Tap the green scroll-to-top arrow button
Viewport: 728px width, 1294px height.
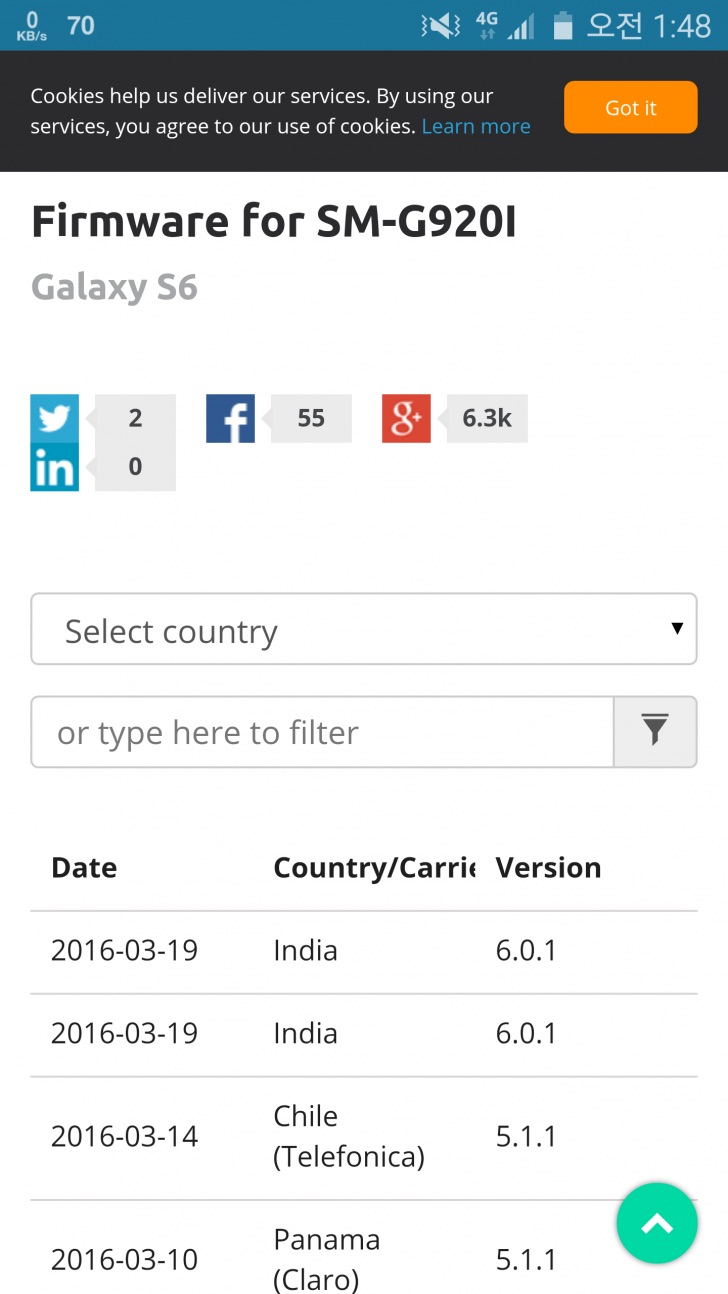coord(657,1223)
